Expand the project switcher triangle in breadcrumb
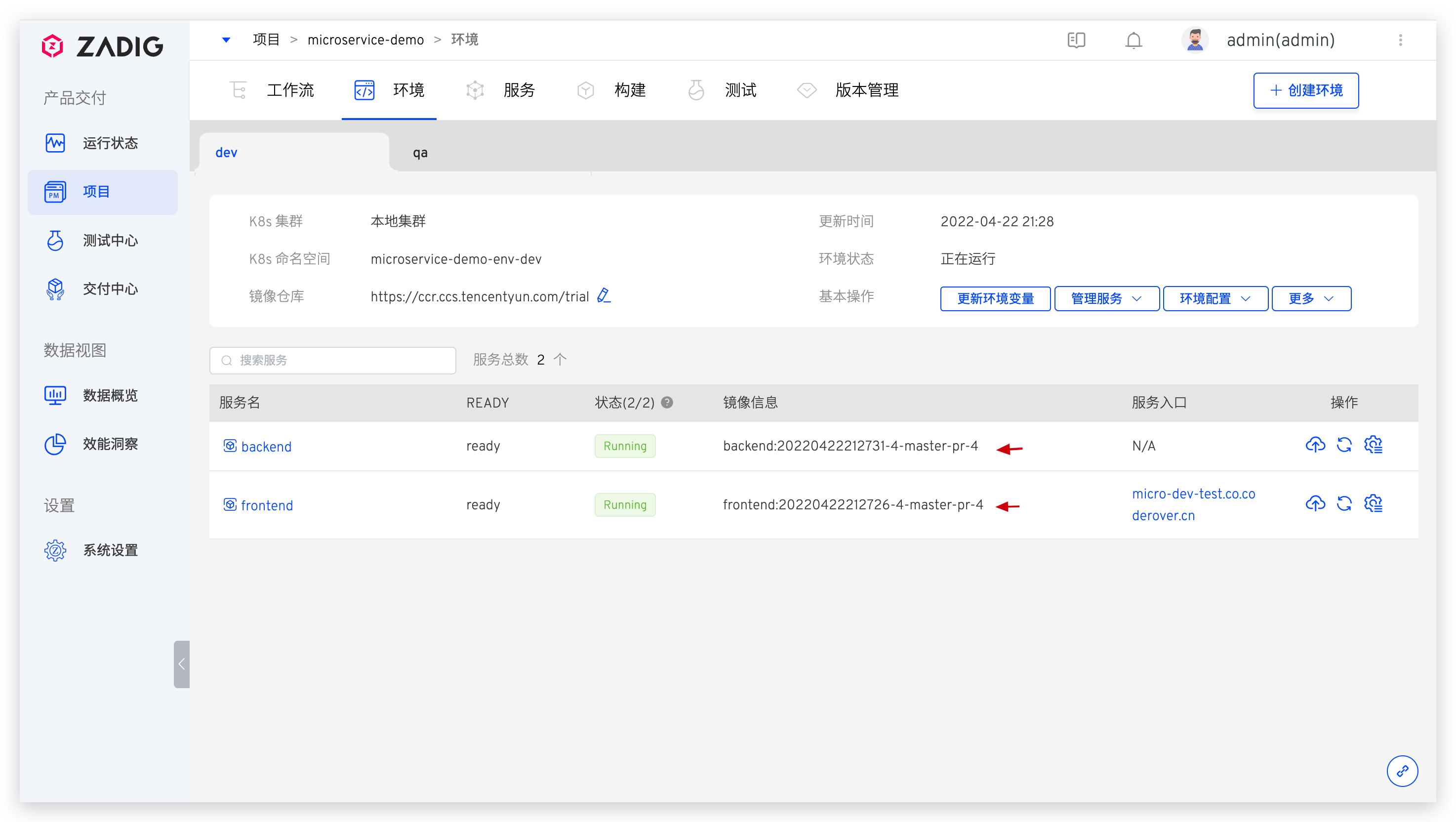Screen dimensions: 1456x822 (226, 40)
